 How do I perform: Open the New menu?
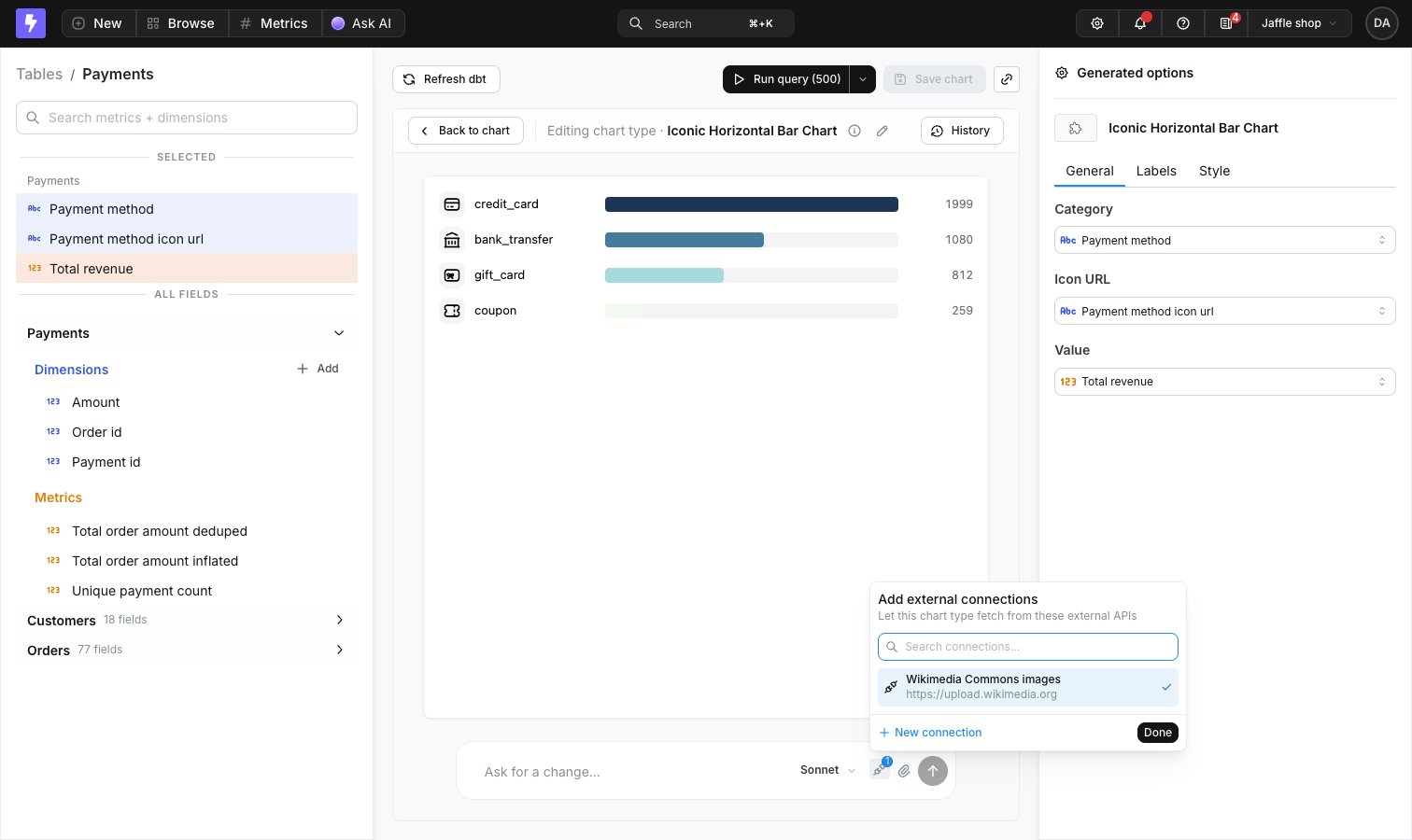click(99, 23)
